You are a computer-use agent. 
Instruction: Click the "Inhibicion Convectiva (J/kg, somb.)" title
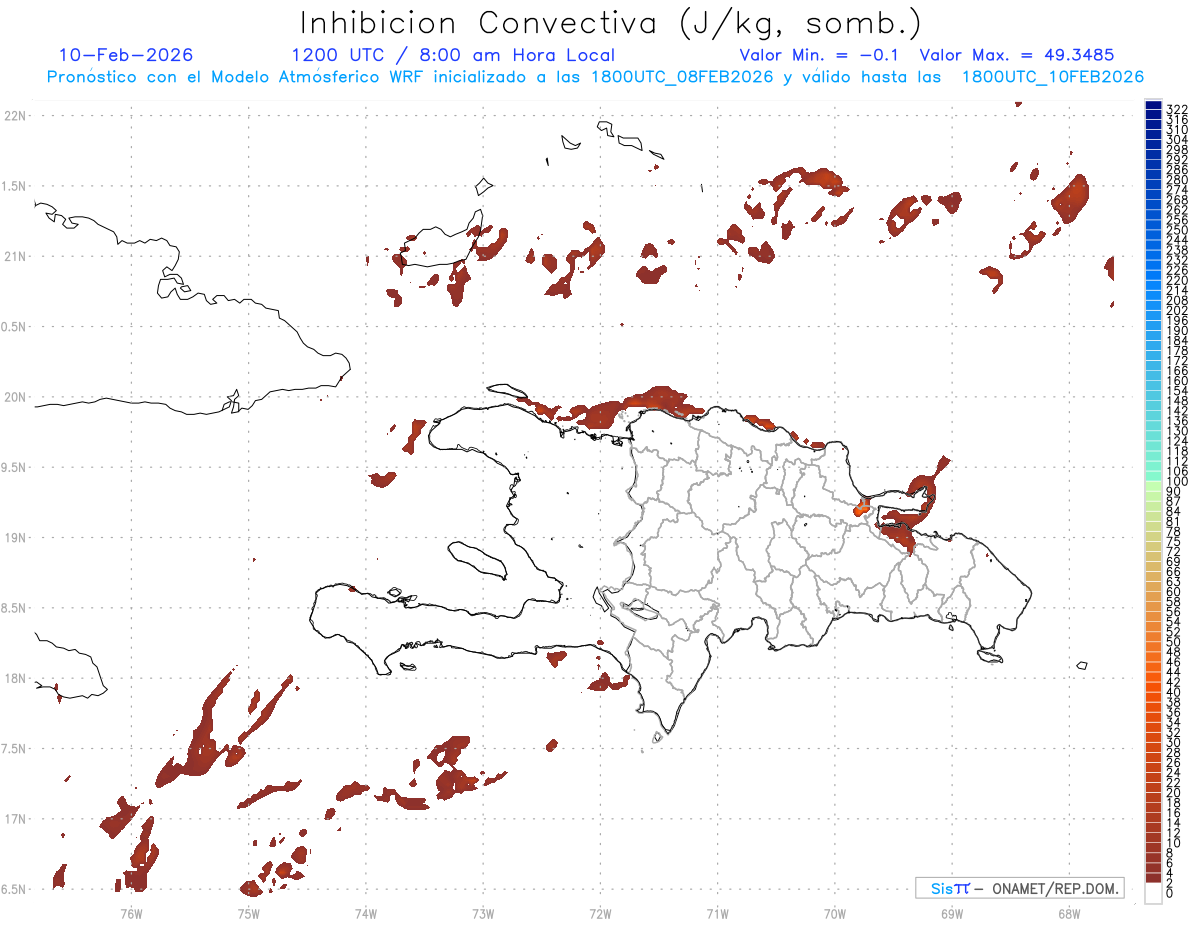click(x=611, y=23)
